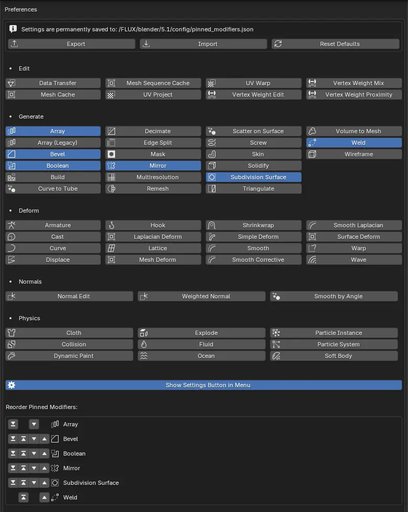This screenshot has height=512, width=408.
Task: Pin the Shrinkwrap modifier
Action: pyautogui.click(x=254, y=225)
